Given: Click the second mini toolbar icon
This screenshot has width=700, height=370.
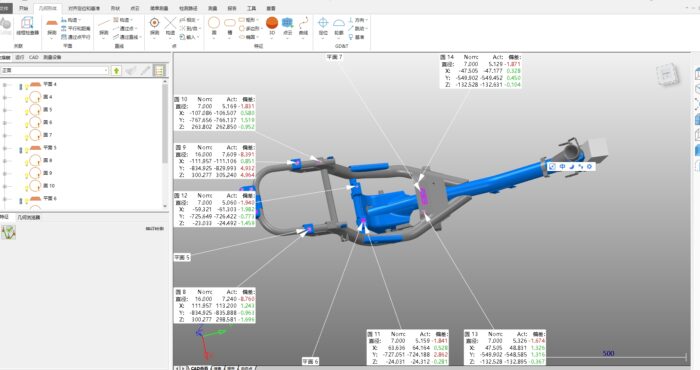Looking at the screenshot, I should [x=562, y=166].
